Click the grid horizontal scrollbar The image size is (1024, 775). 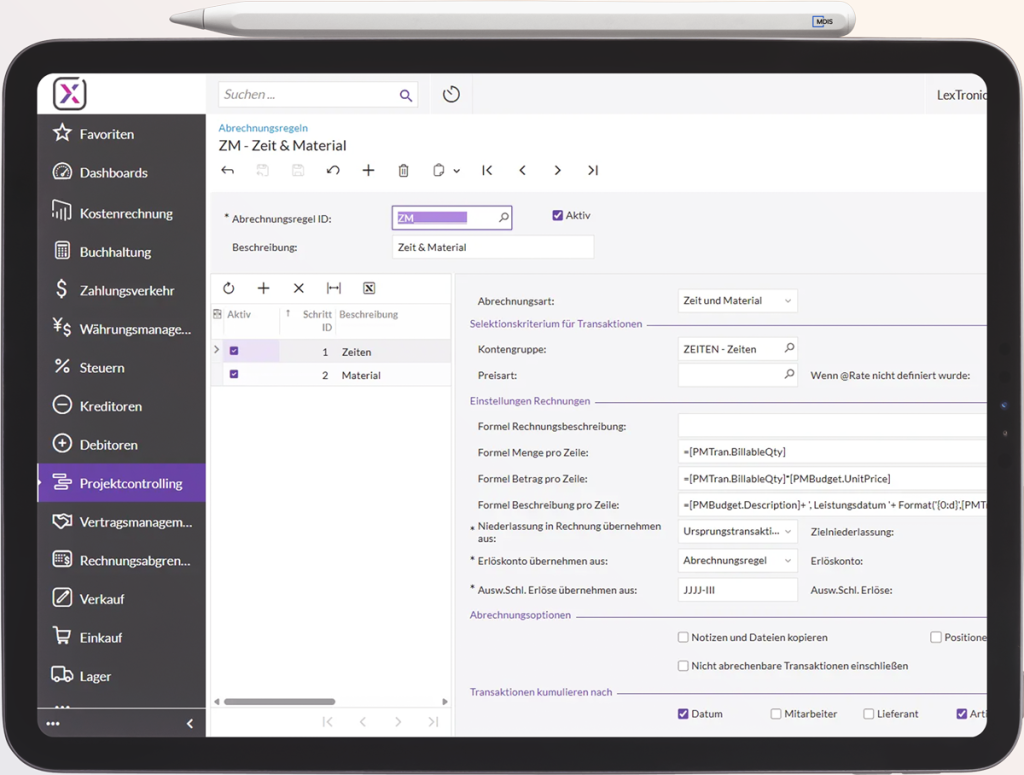(x=279, y=702)
